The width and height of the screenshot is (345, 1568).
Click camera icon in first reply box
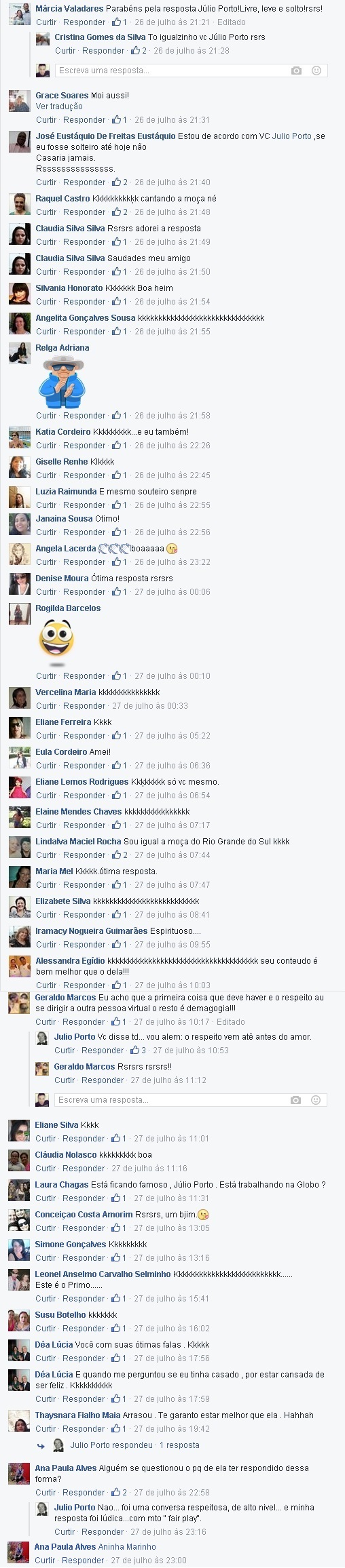[296, 71]
